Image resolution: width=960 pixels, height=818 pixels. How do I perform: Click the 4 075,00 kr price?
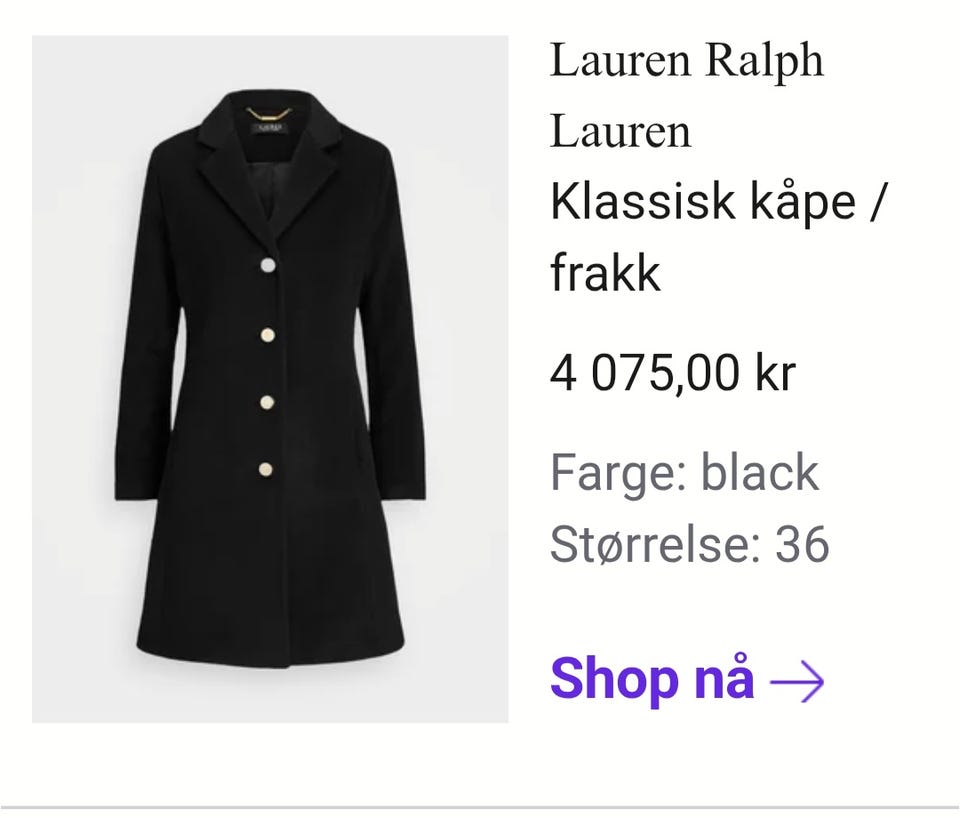coord(673,373)
